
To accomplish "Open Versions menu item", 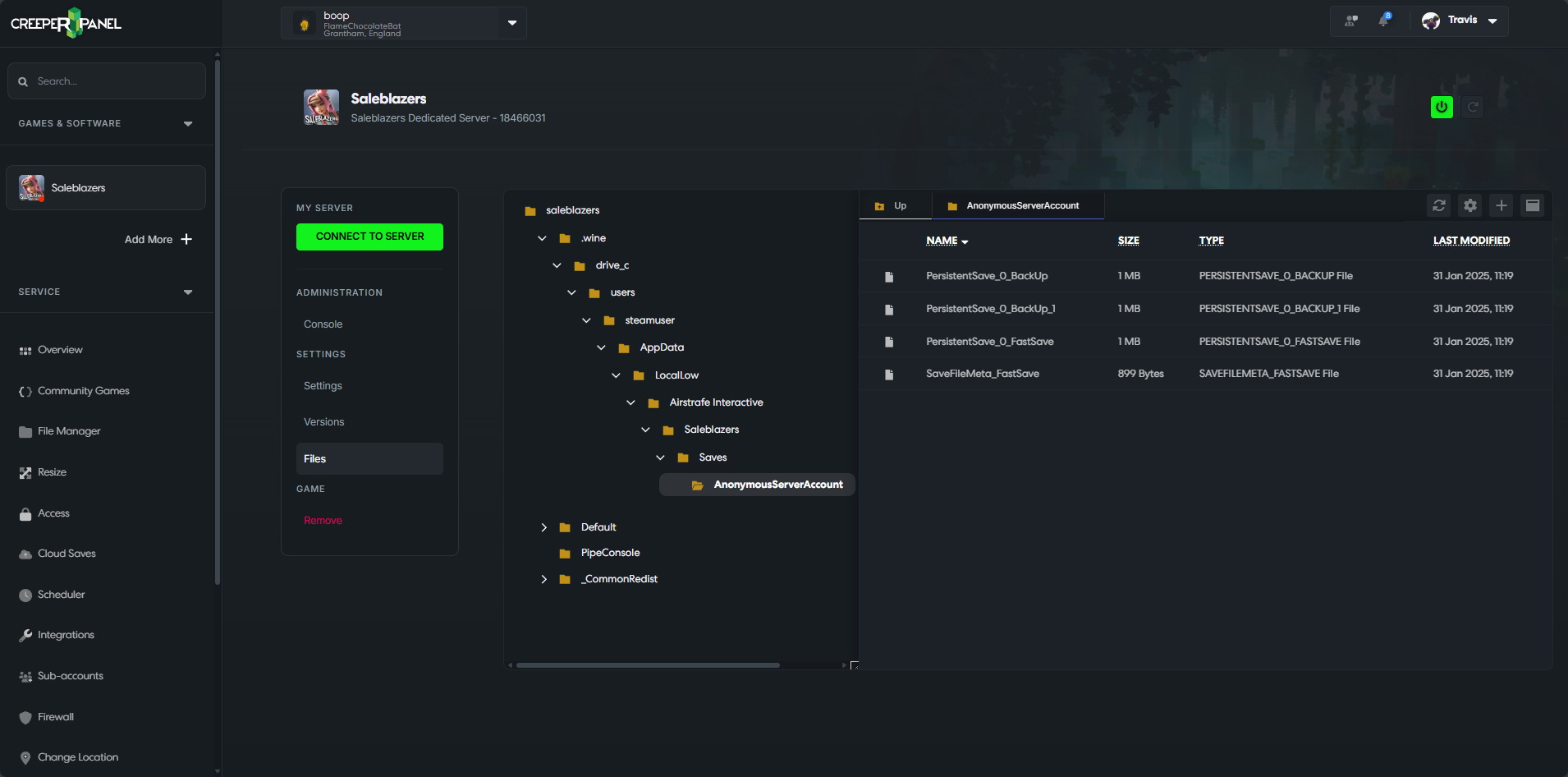I will pos(323,422).
